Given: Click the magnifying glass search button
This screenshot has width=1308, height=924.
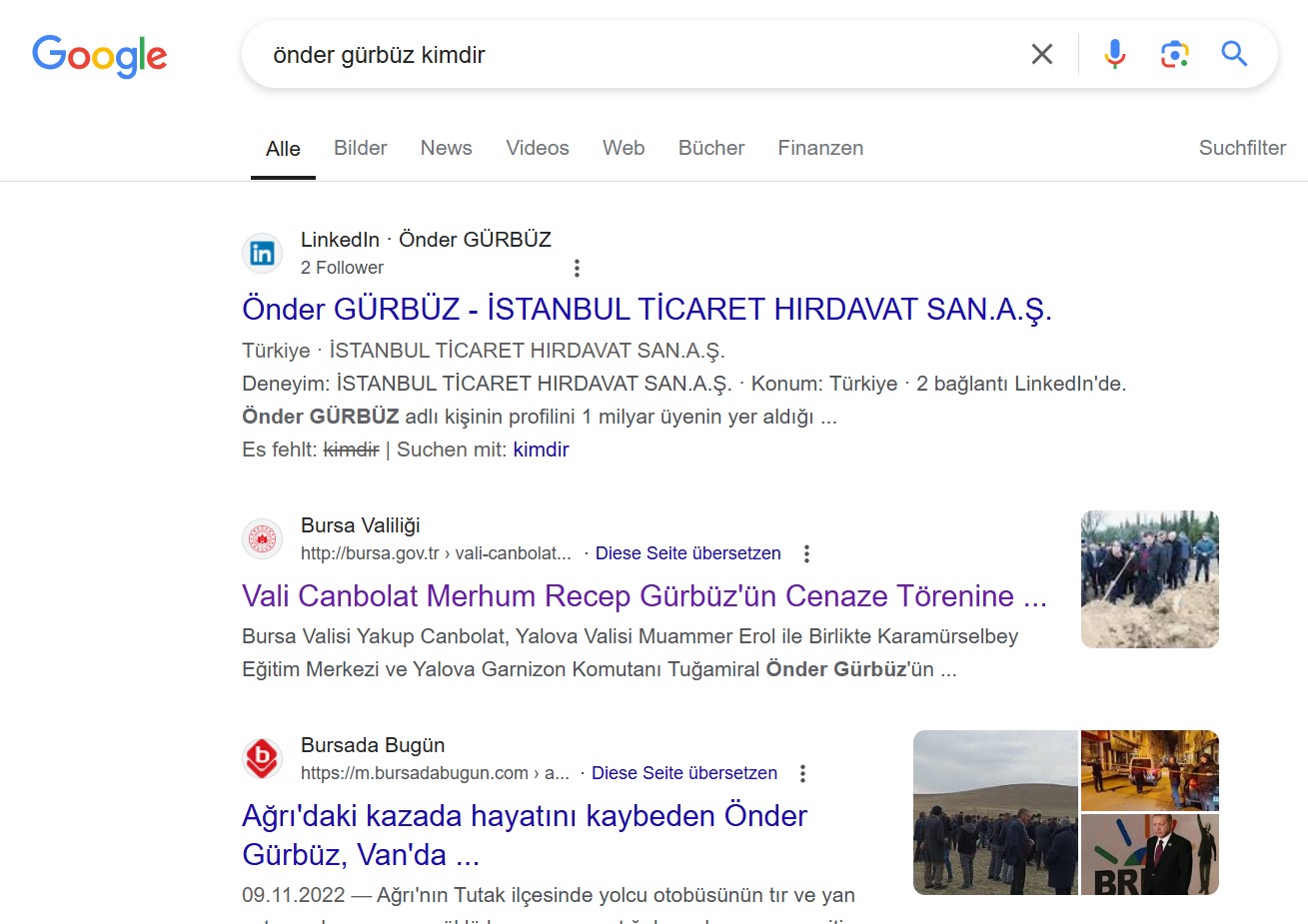Looking at the screenshot, I should point(1234,54).
